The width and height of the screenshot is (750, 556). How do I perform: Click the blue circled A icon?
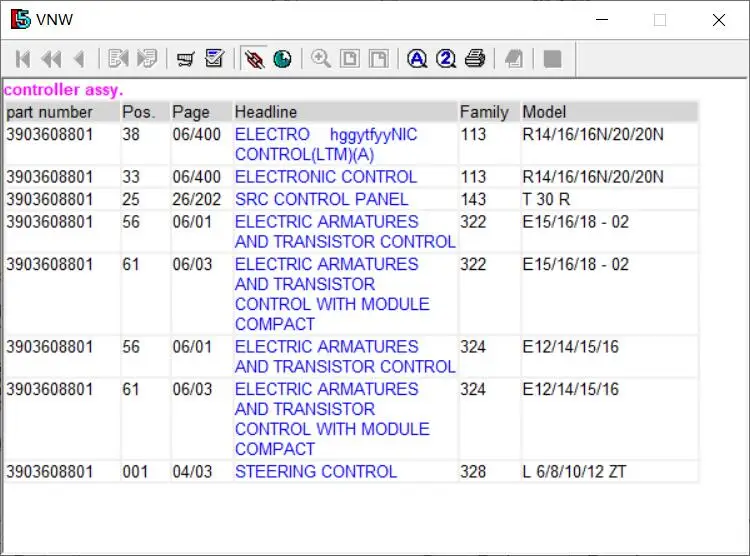[417, 59]
